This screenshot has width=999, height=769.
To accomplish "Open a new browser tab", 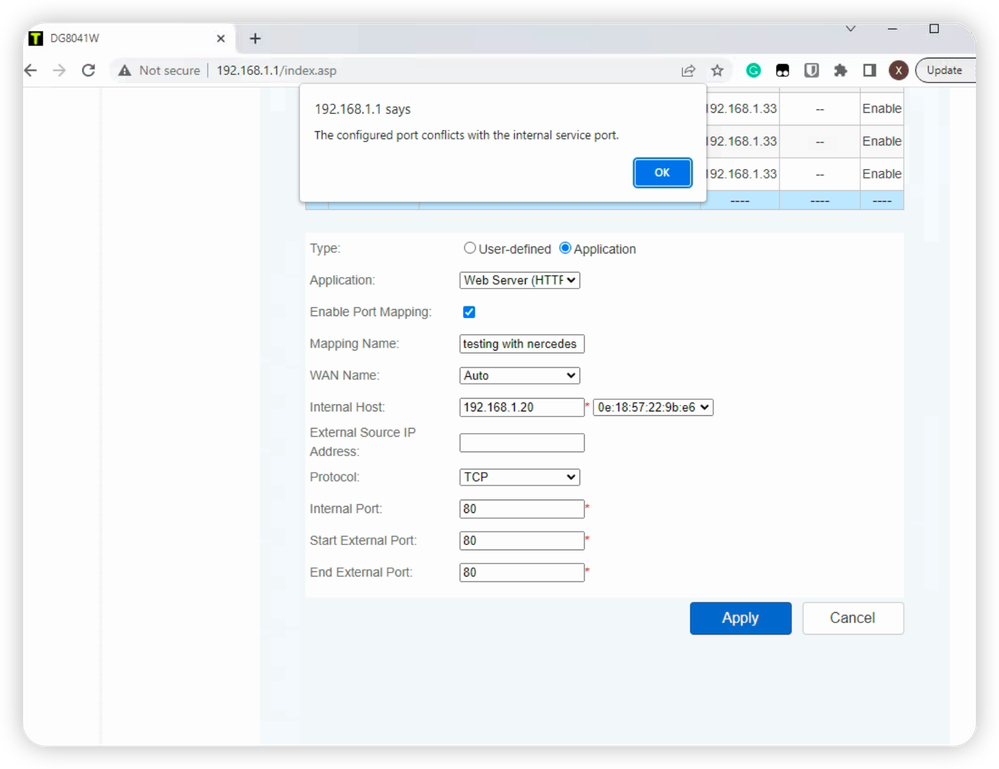I will pos(255,39).
